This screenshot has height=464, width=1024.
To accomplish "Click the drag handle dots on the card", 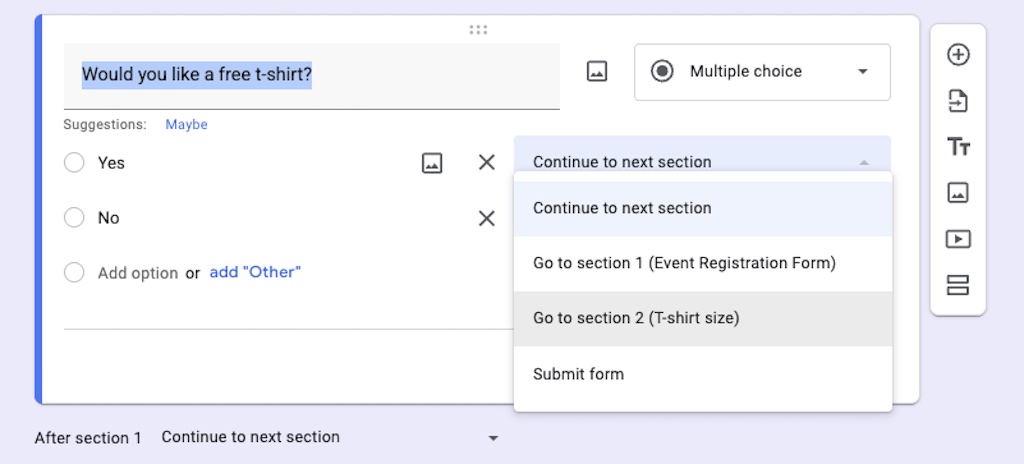I will click(x=478, y=29).
